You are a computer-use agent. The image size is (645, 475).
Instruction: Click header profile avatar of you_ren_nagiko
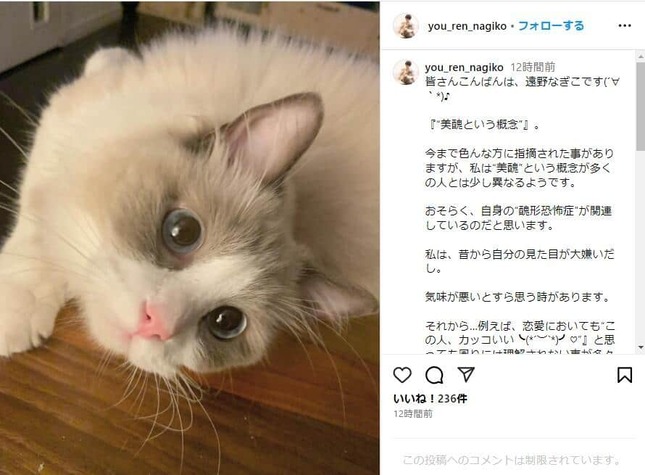(406, 26)
